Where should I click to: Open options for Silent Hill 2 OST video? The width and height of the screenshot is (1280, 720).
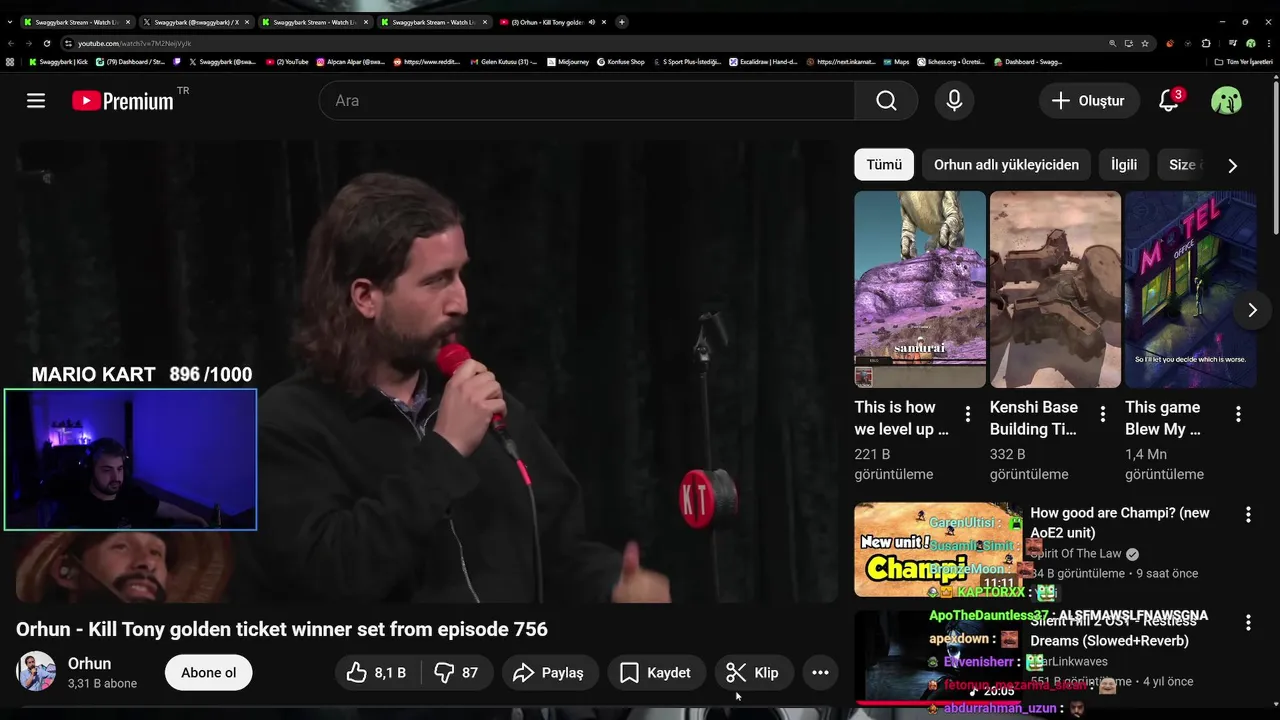click(x=1248, y=623)
